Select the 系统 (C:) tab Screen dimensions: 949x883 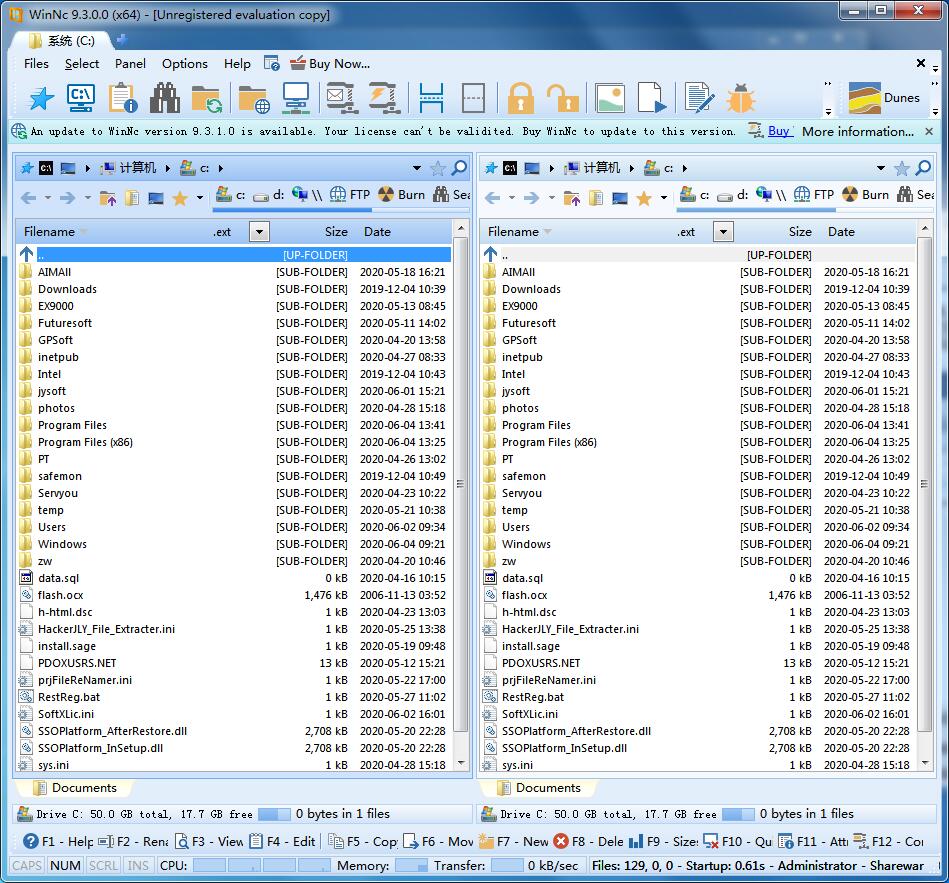[62, 41]
